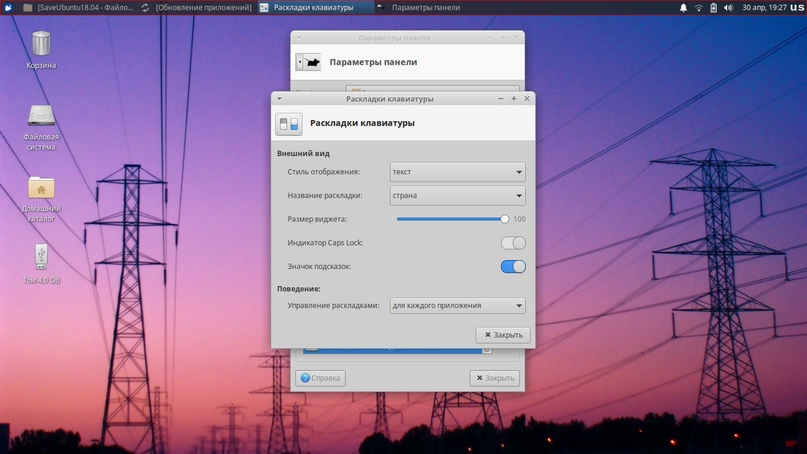This screenshot has width=807, height=454.
Task: Click the Размер виджета slider track
Action: point(450,219)
